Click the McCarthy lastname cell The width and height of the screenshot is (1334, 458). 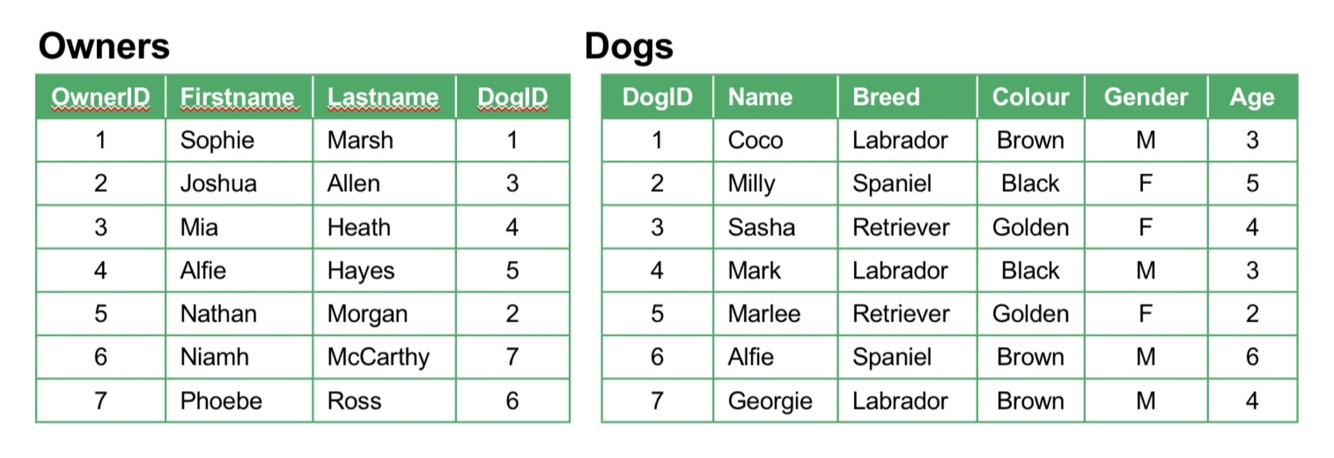point(384,357)
